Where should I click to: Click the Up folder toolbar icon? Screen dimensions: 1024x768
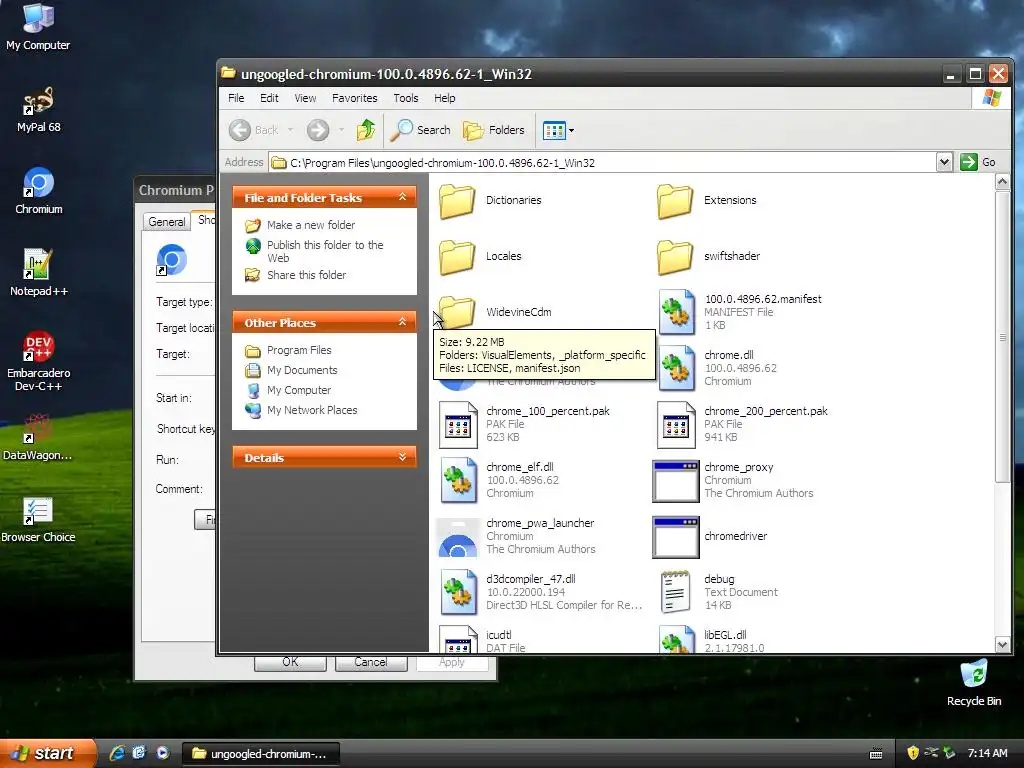[x=366, y=130]
